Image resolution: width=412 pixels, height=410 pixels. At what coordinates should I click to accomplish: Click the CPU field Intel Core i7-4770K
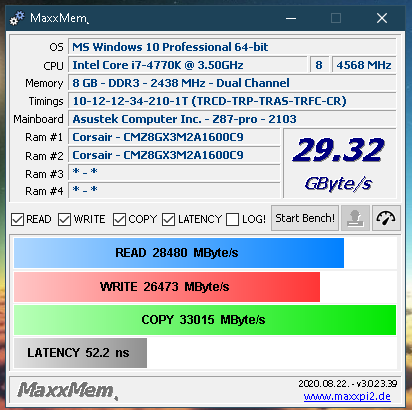click(188, 65)
